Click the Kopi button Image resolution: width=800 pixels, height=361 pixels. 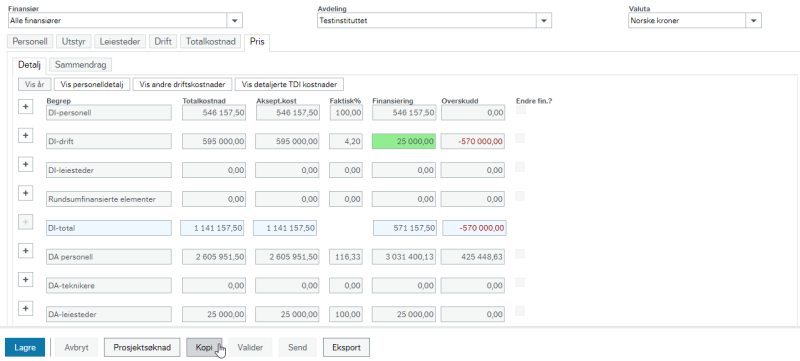coord(204,347)
